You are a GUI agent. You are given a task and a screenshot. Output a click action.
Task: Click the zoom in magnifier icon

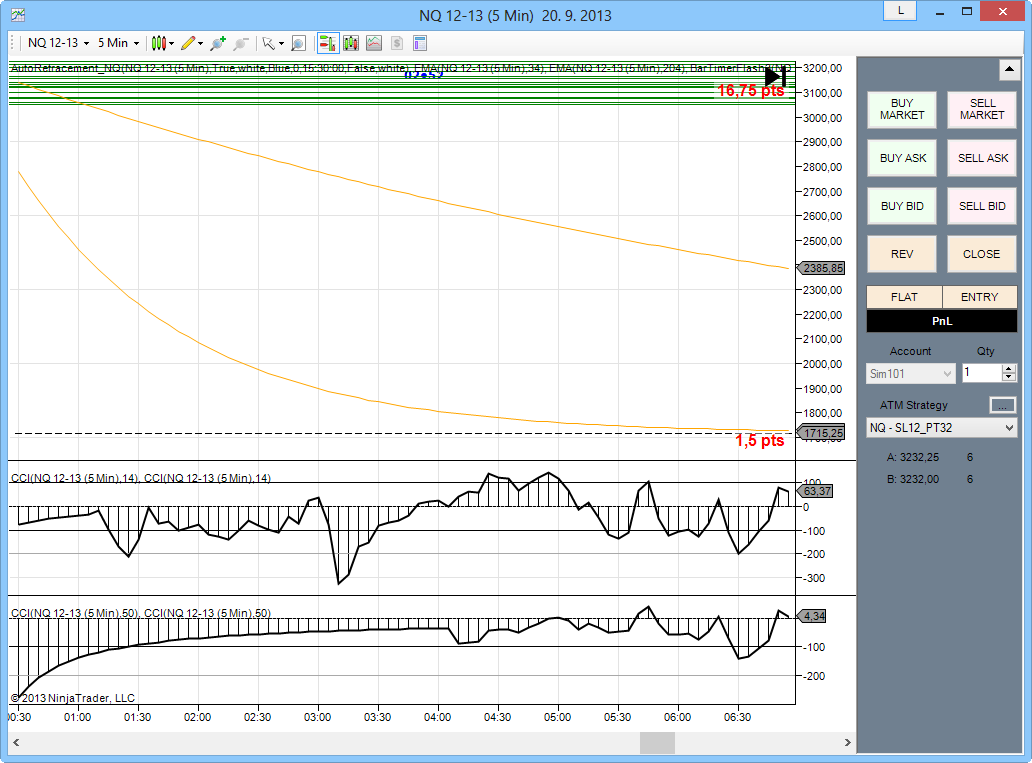218,43
